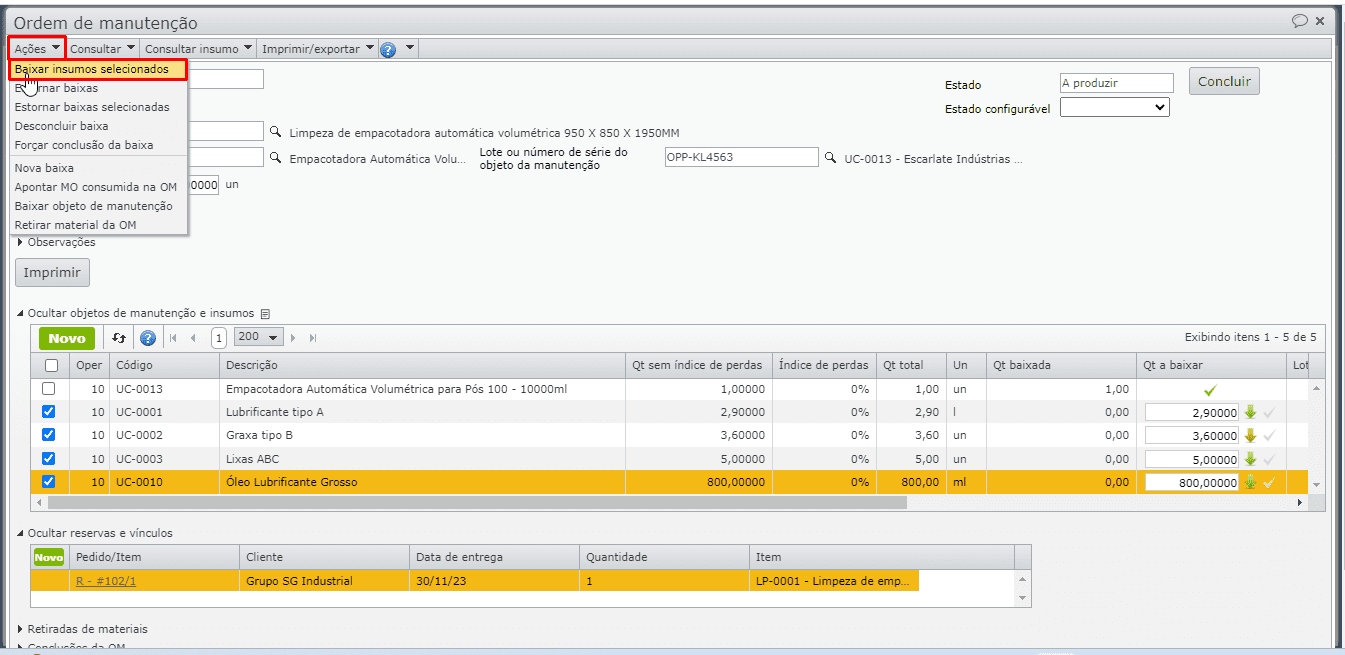Click magnifier next to Empacotadora Automática Volu...
This screenshot has width=1345, height=655.
(277, 158)
